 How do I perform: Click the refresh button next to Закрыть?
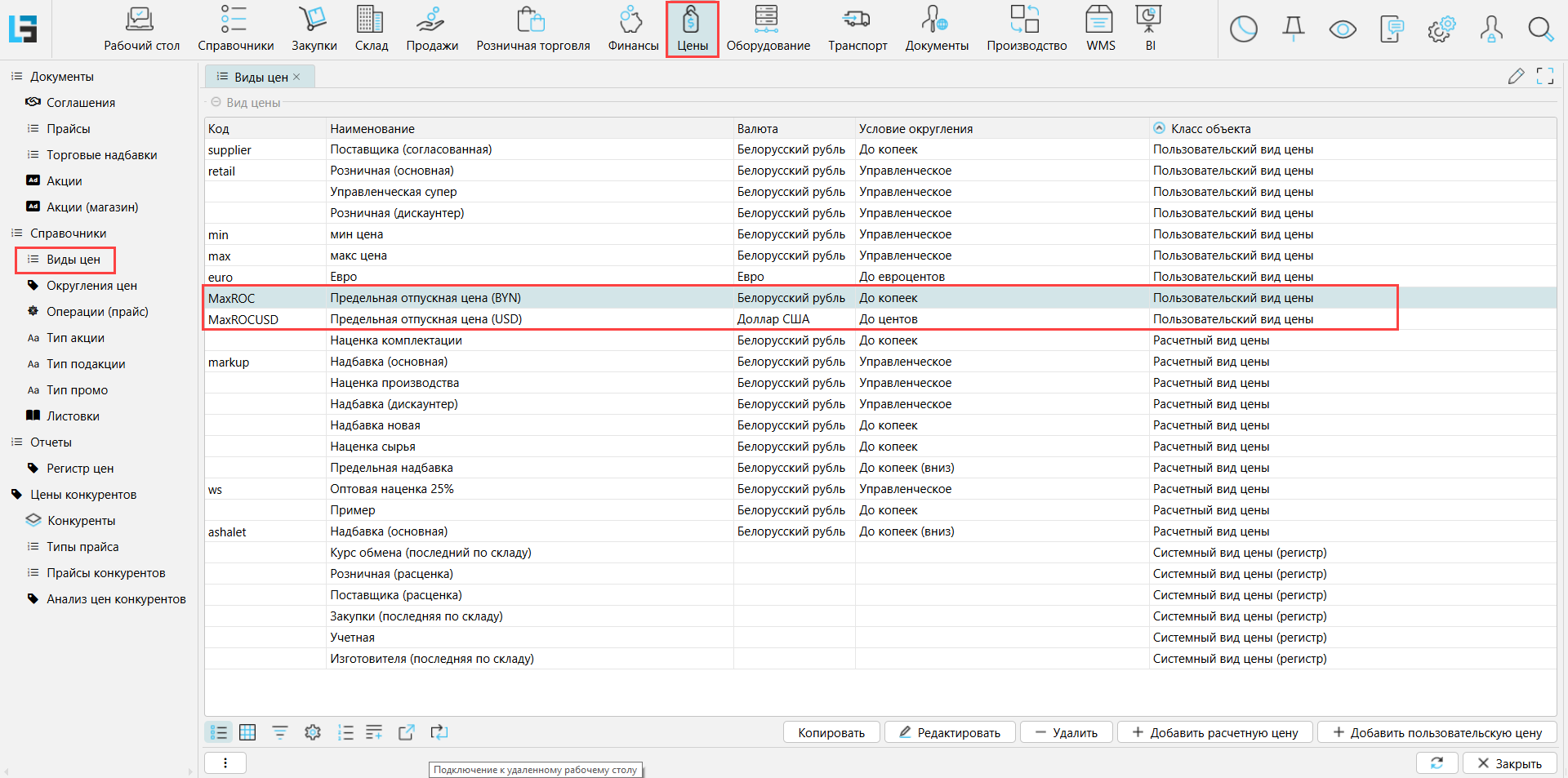1437,763
